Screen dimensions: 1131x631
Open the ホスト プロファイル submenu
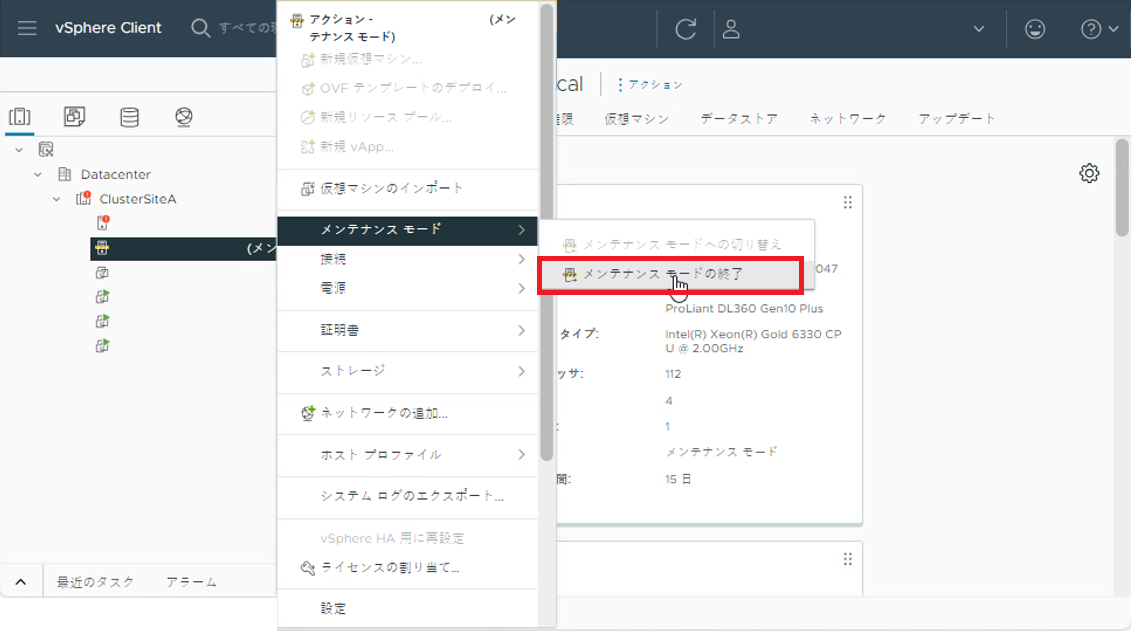408,455
